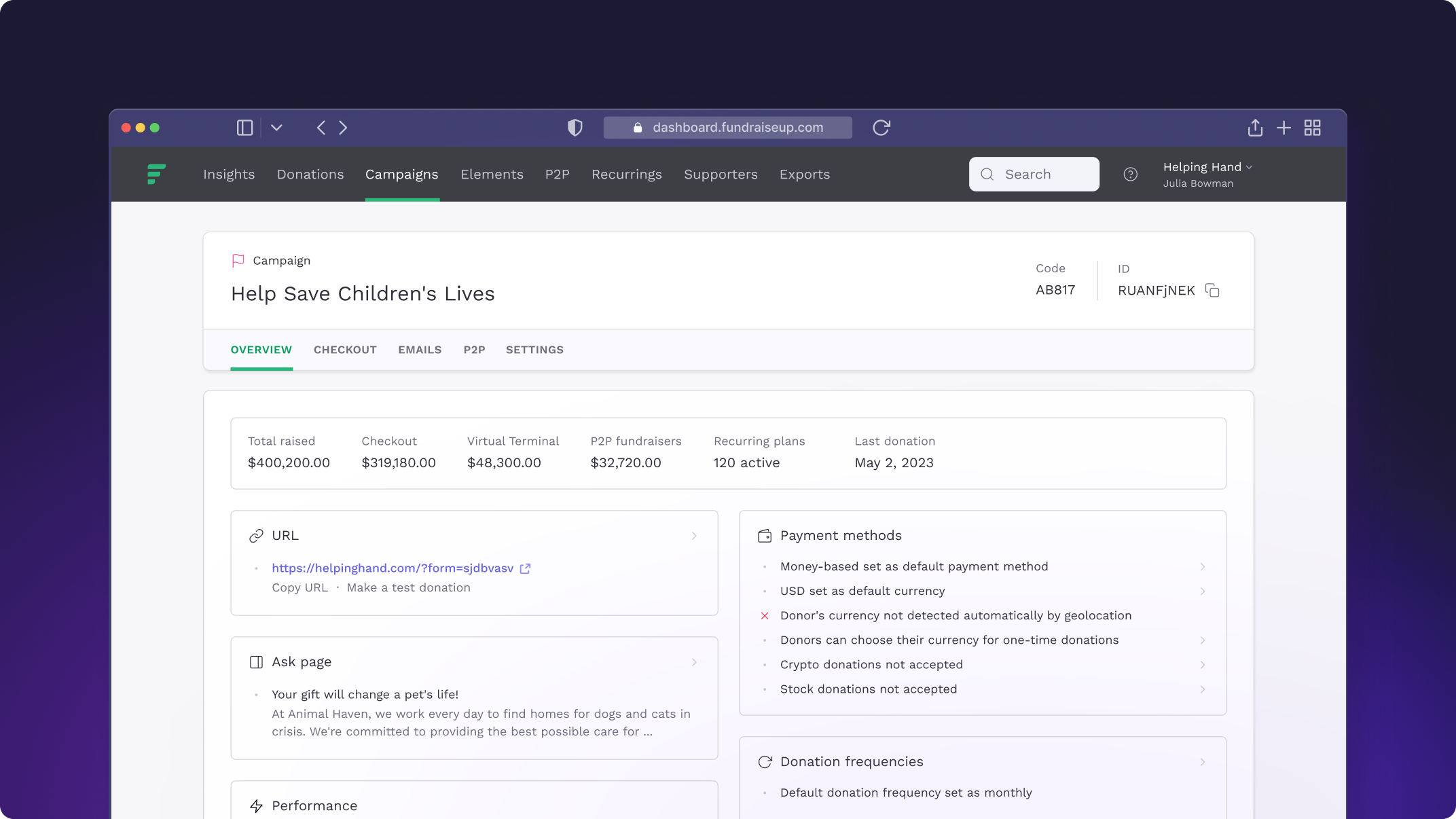
Task: Open the sidebar dropdown arrow in browser toolbar
Action: pos(276,128)
